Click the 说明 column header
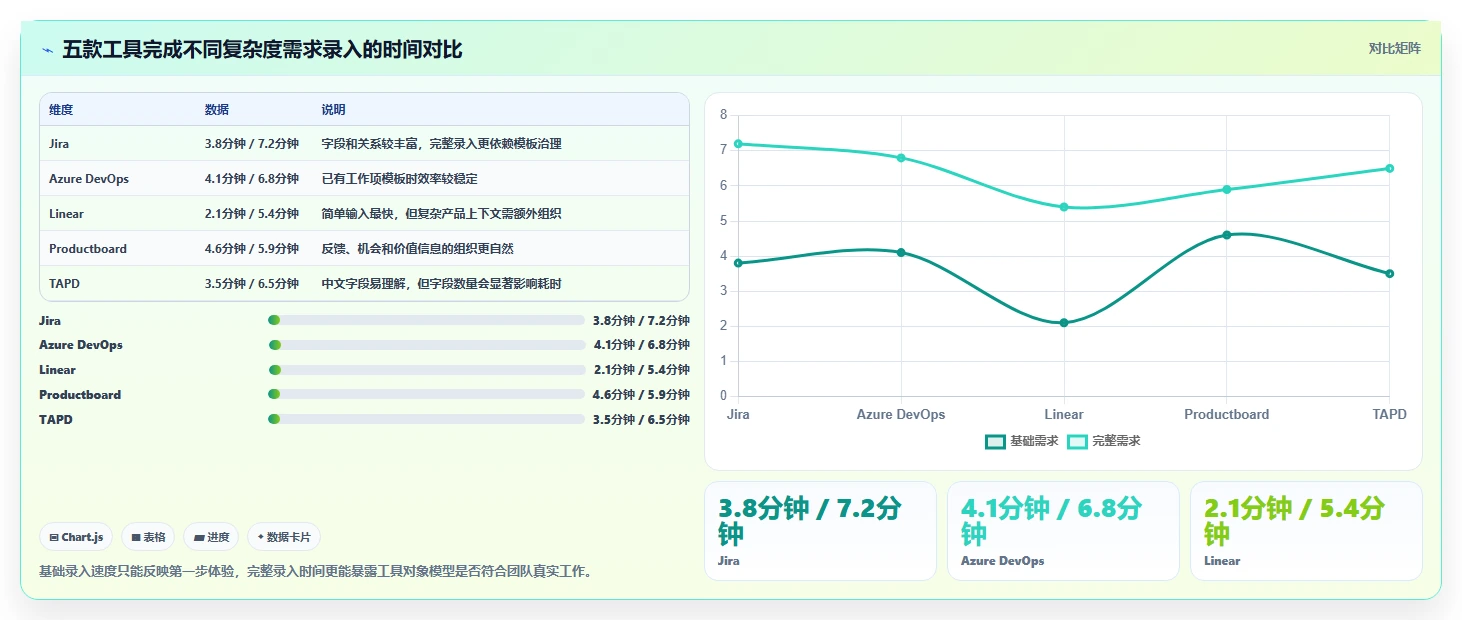Screen dimensions: 1462x620 click(x=333, y=110)
